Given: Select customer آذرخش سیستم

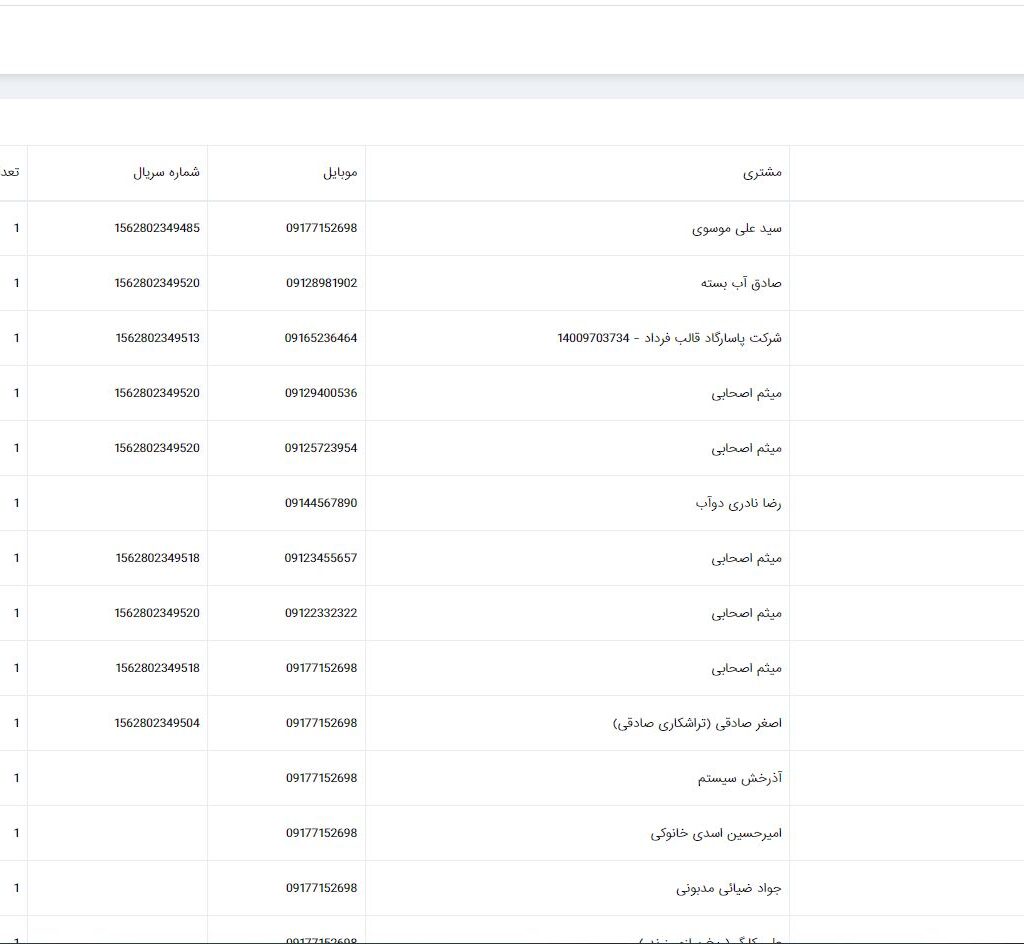Looking at the screenshot, I should coord(740,779).
